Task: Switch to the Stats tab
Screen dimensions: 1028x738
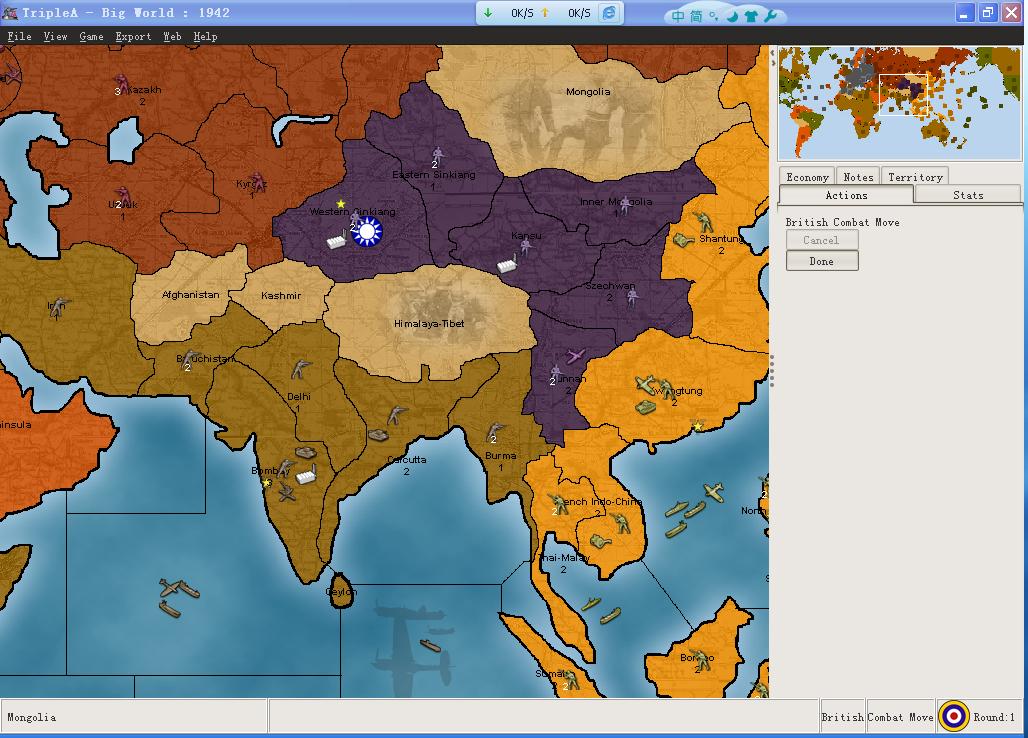Action: click(x=968, y=195)
